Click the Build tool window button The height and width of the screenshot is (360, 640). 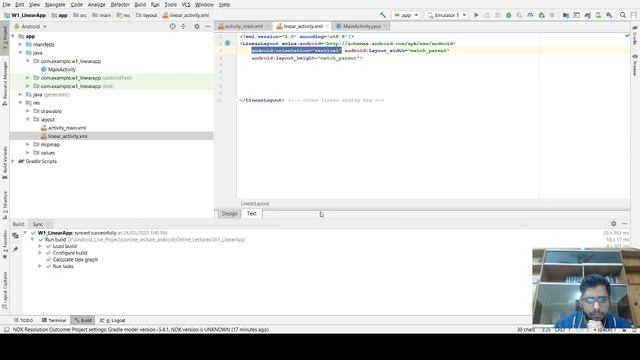(83, 320)
